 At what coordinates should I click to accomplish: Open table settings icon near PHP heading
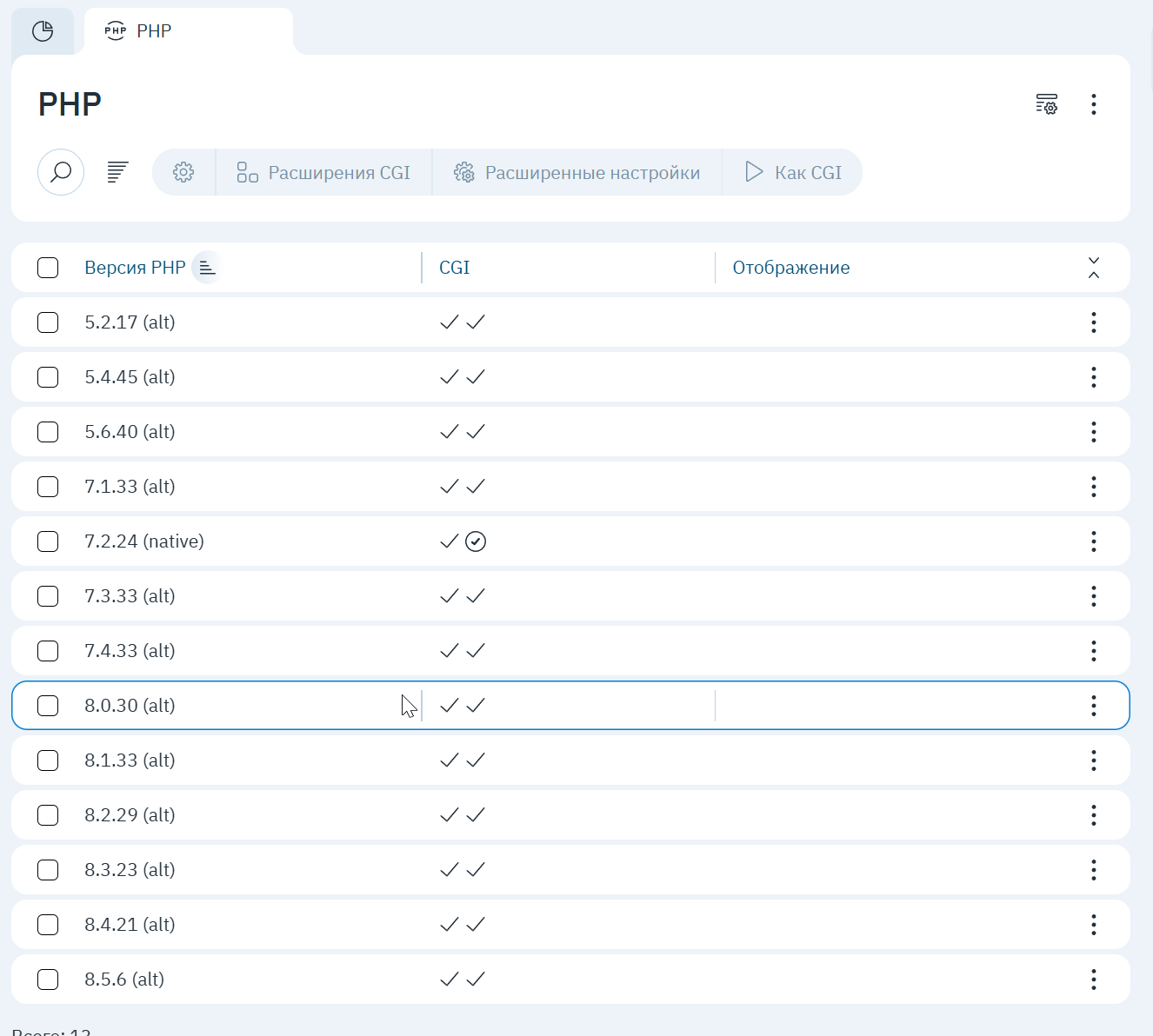point(1047,104)
